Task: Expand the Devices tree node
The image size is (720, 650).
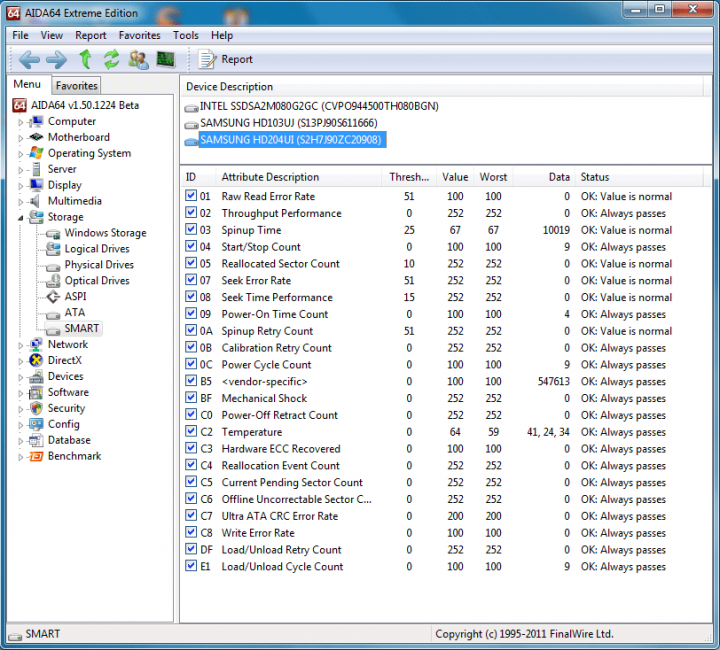Action: [21, 378]
